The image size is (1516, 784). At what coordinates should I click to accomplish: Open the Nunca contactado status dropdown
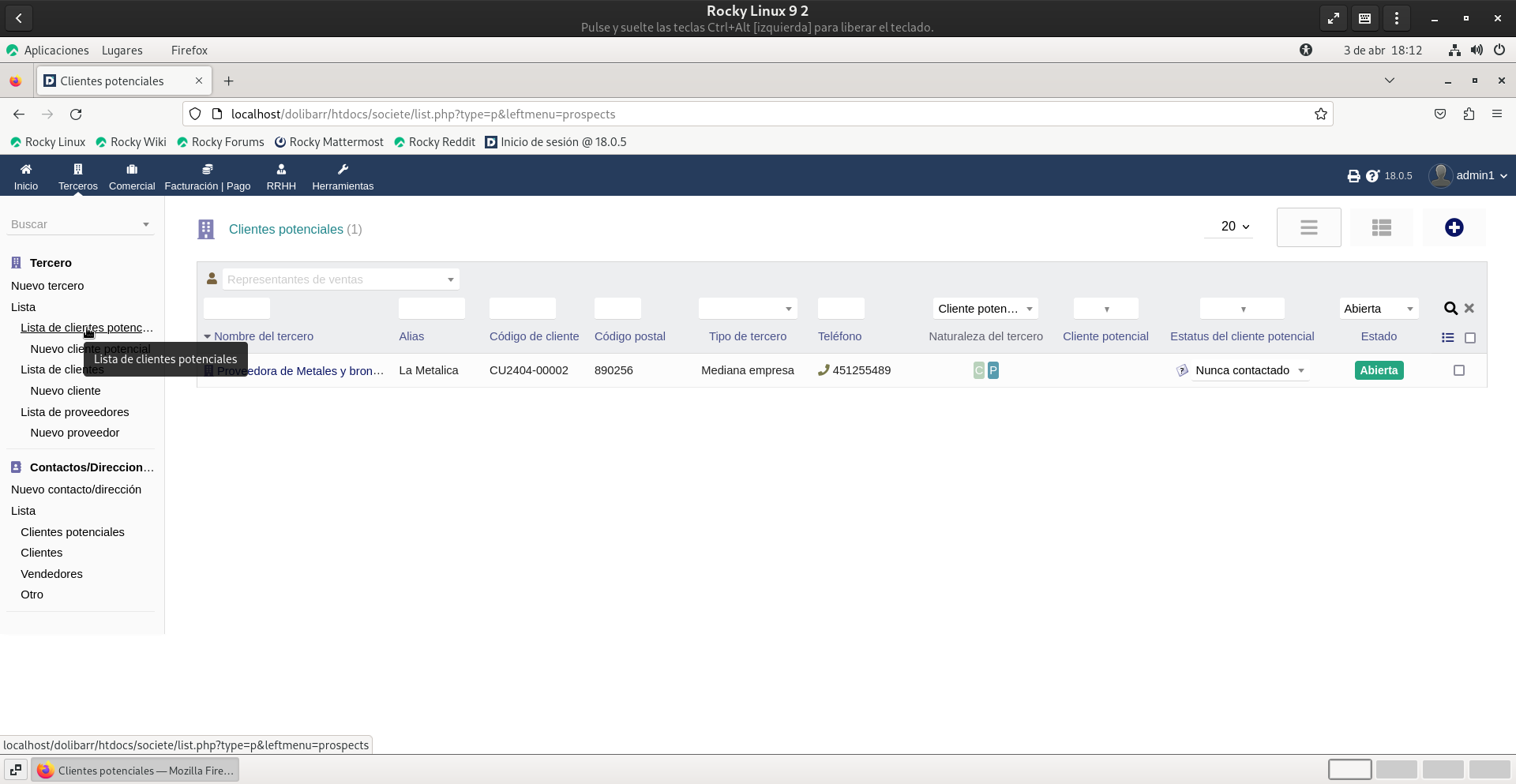click(1249, 370)
